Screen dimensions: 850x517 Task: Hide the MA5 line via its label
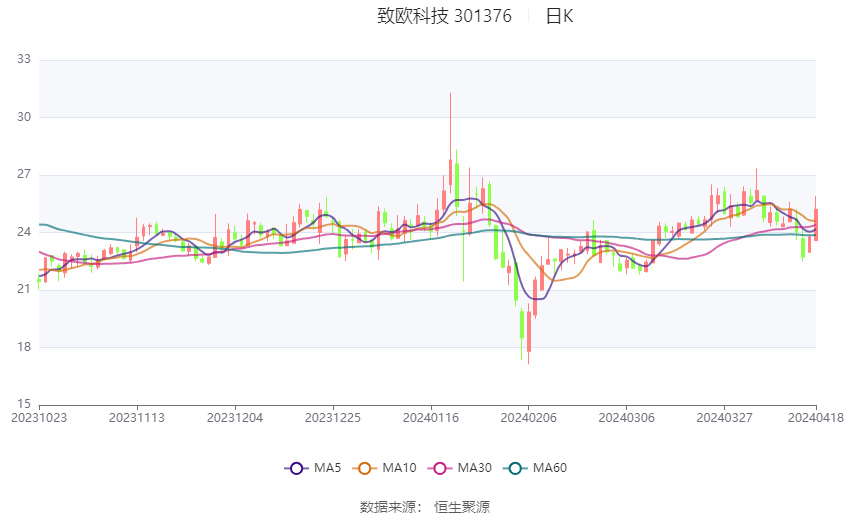click(x=327, y=468)
